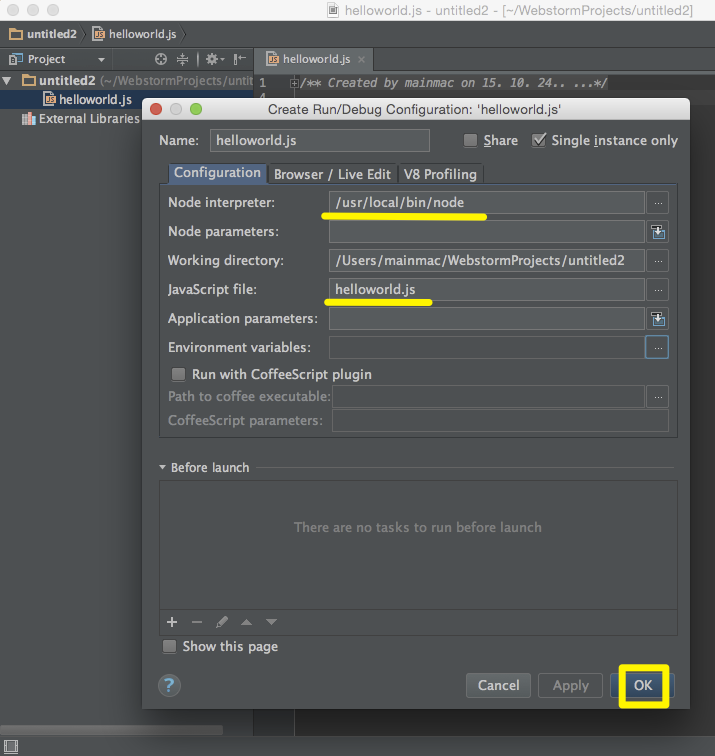Select External Libraries in project tree
This screenshot has width=715, height=756.
pyautogui.click(x=89, y=119)
